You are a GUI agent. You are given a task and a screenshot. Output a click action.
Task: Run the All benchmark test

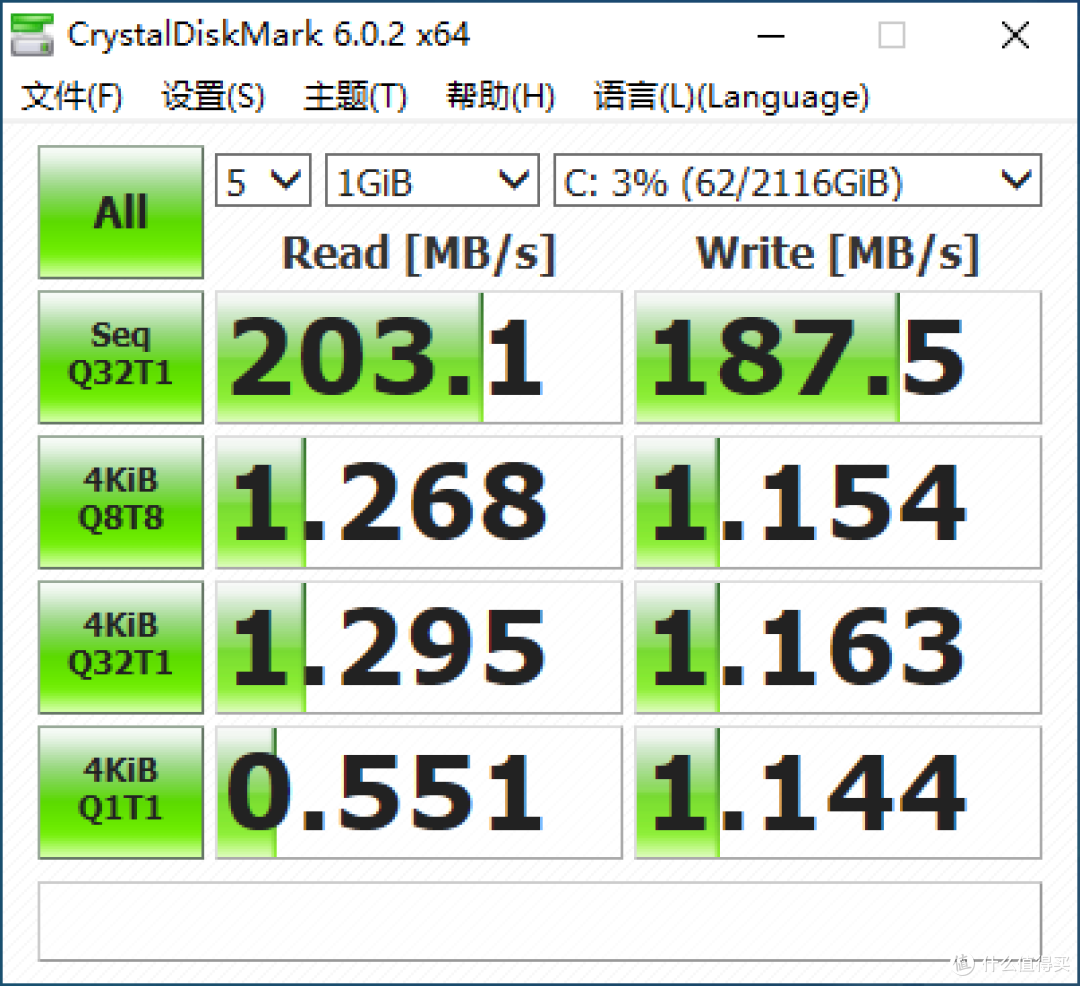coord(120,212)
